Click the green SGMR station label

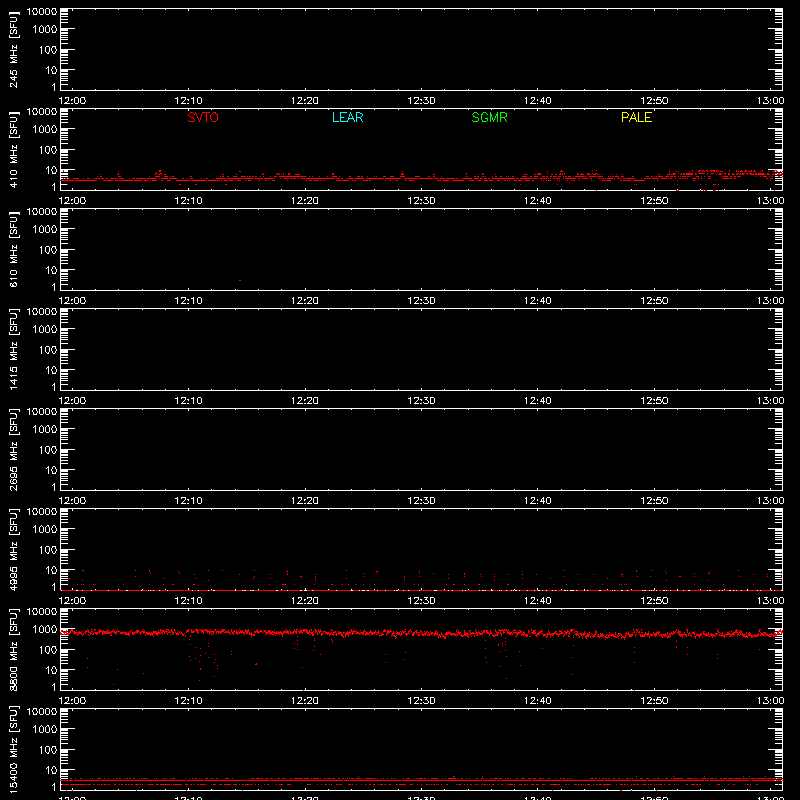point(489,117)
